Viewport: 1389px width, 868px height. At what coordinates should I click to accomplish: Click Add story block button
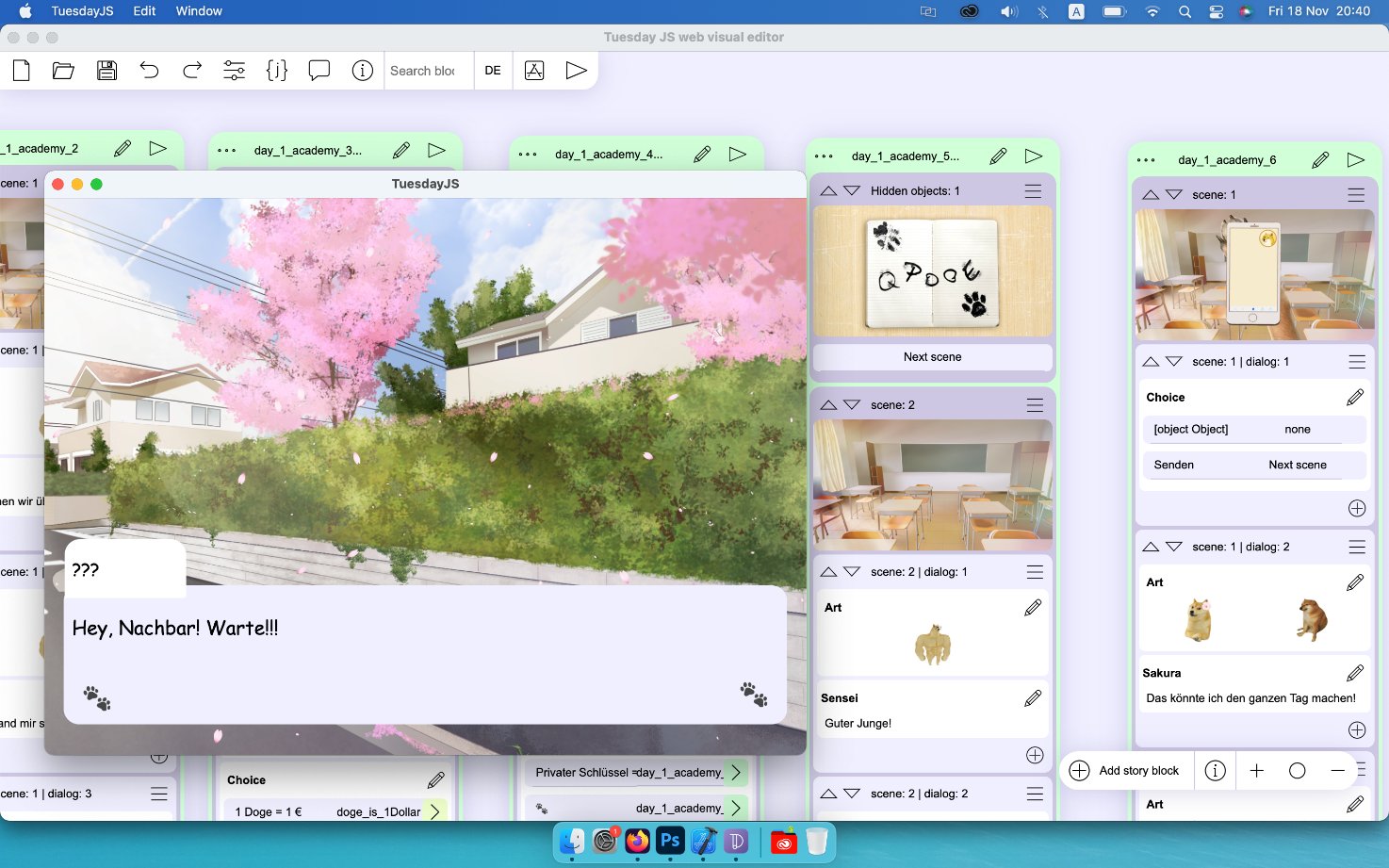(1126, 771)
